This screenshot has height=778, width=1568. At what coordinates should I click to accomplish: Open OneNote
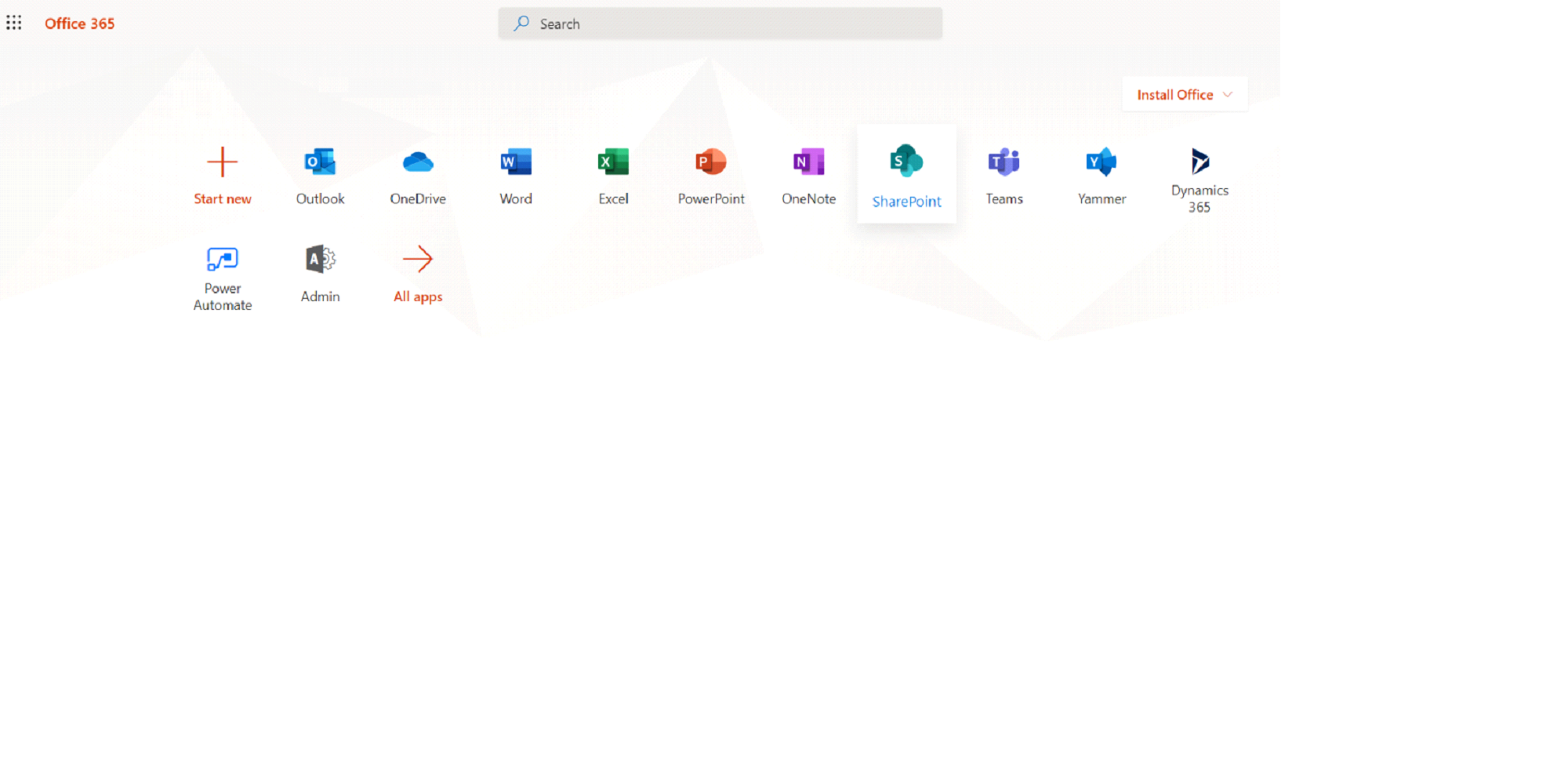809,176
